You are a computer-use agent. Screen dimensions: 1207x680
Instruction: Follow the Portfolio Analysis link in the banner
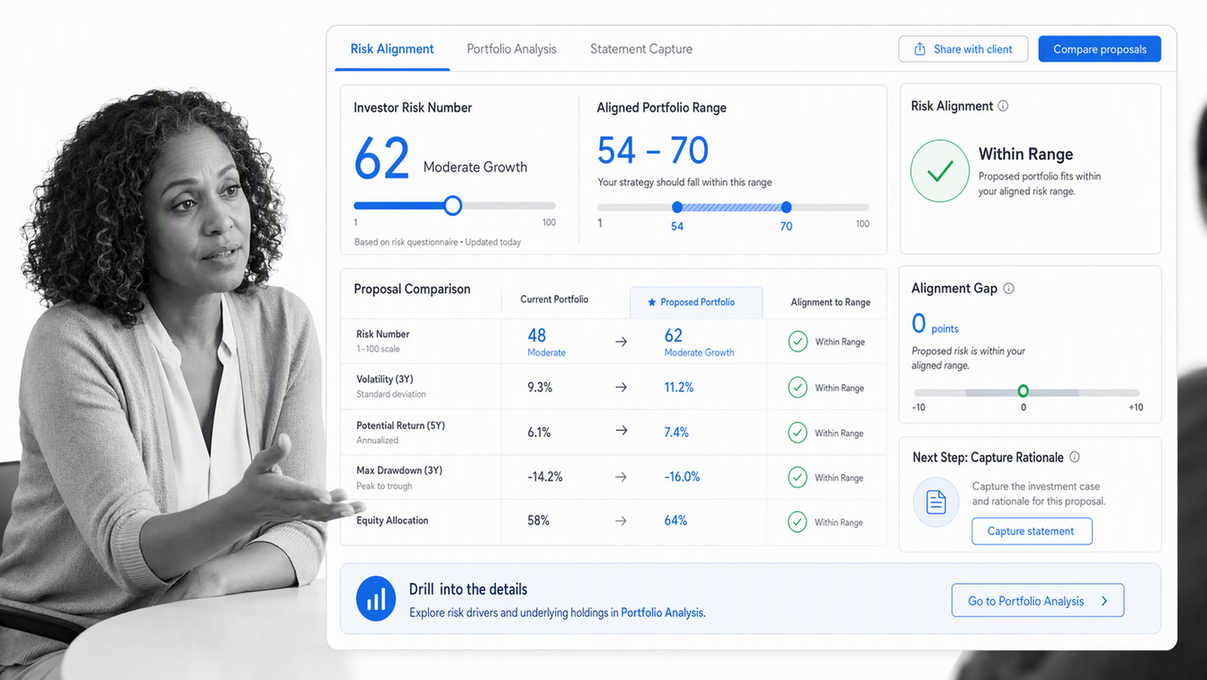click(662, 613)
